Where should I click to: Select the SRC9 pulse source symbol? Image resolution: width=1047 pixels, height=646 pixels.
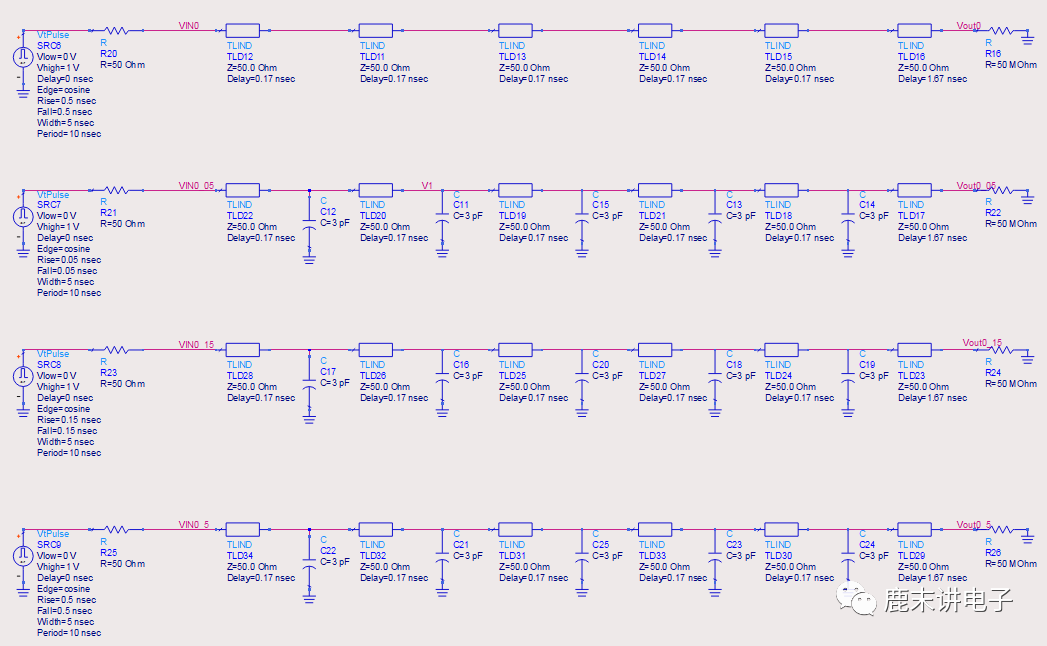[x=23, y=556]
